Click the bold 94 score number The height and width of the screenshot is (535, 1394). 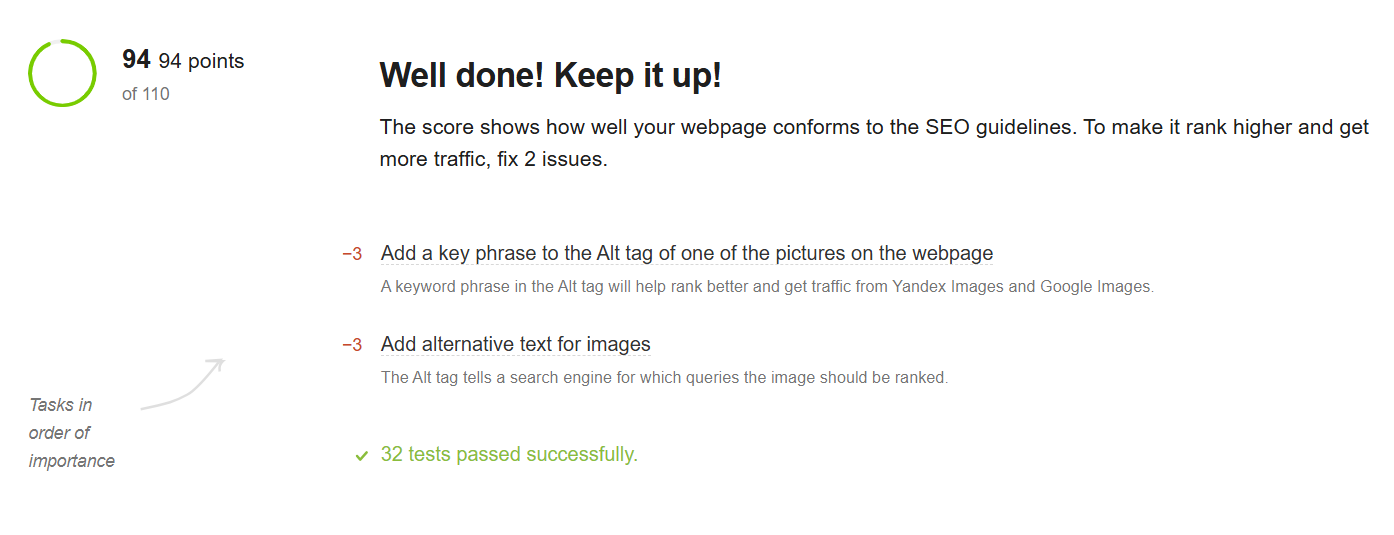click(x=136, y=60)
